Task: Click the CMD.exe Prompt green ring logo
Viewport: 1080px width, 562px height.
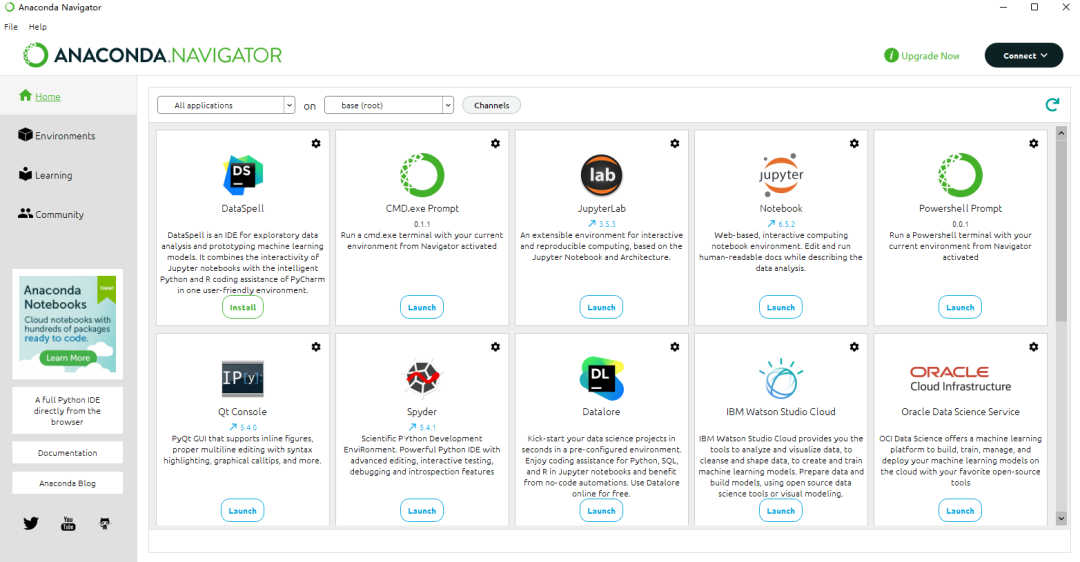Action: (x=422, y=175)
